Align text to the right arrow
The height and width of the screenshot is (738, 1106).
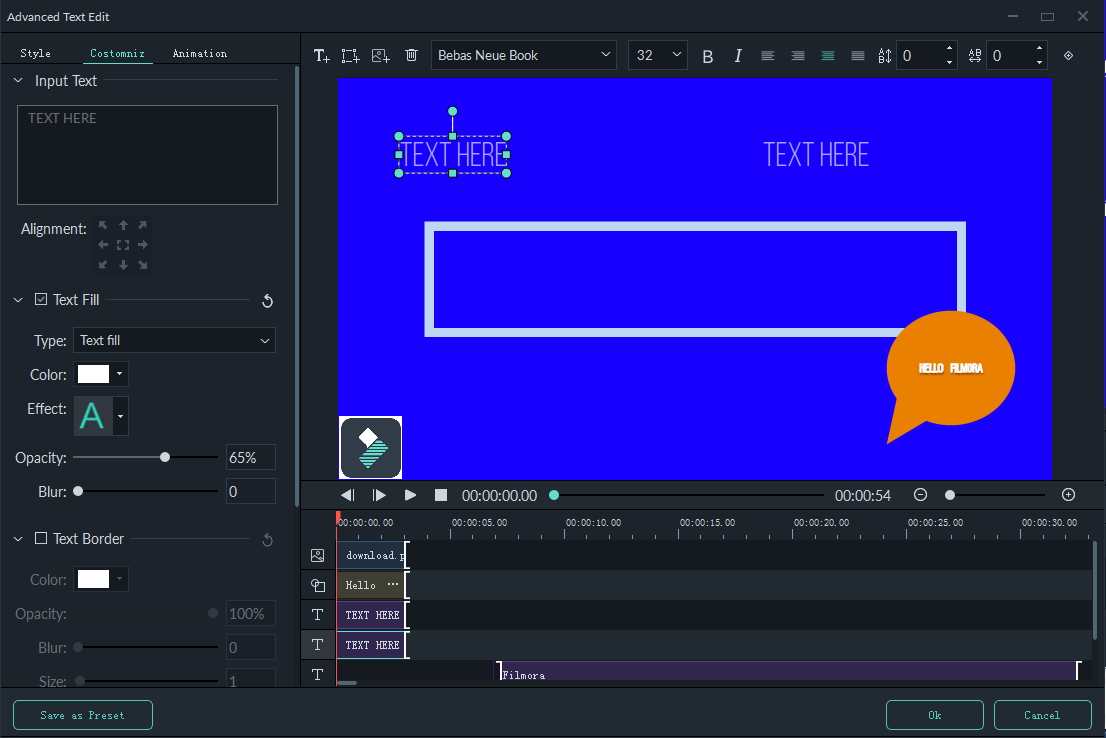[x=142, y=245]
